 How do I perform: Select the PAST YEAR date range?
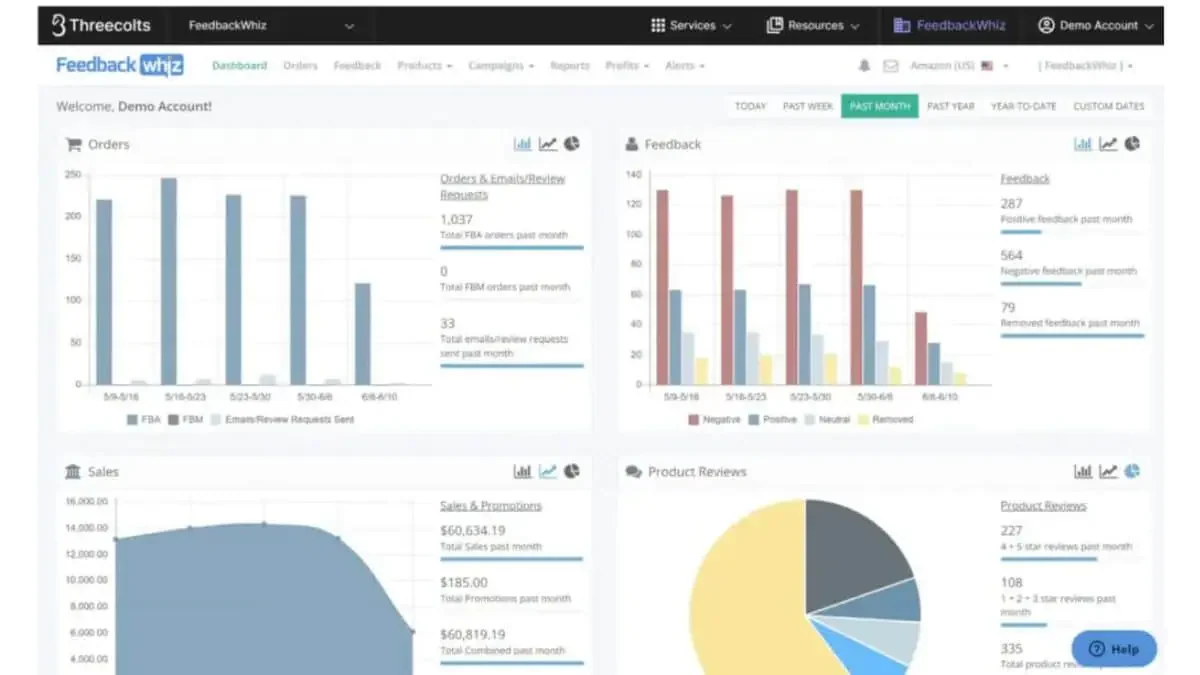coord(950,106)
